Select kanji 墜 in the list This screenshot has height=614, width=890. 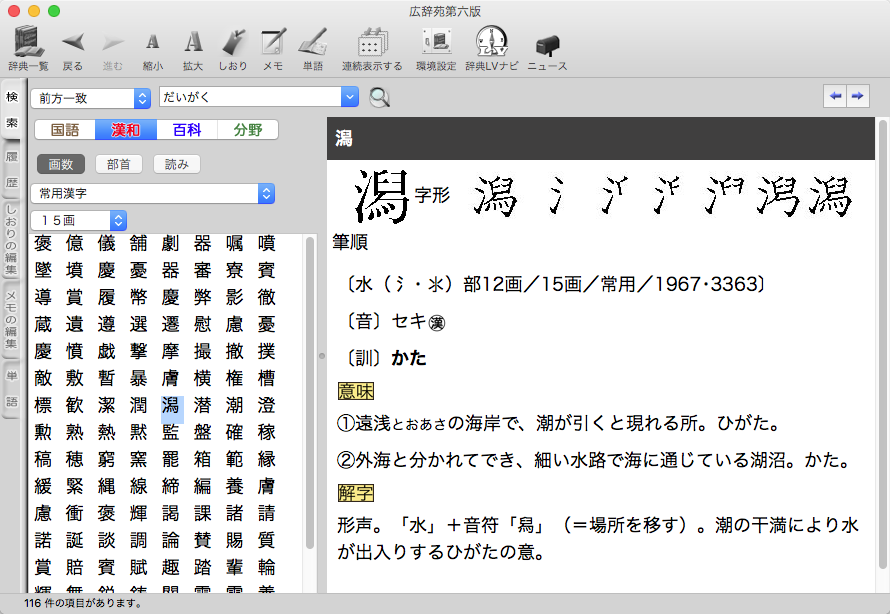[x=43, y=270]
